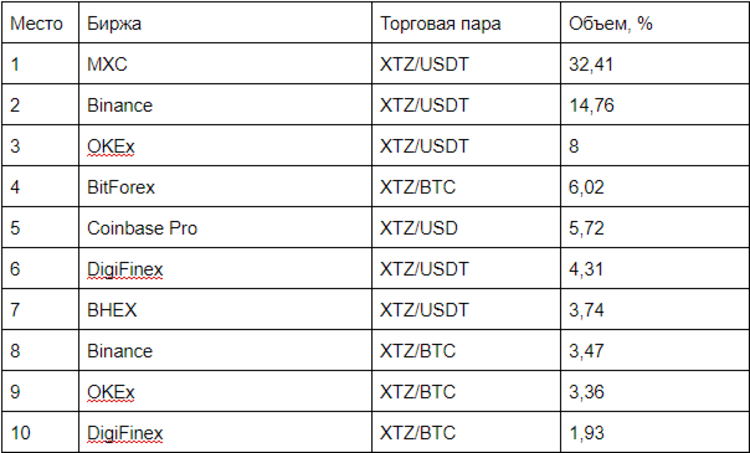
Task: Select the MXC exchange cell
Action: coord(107,65)
